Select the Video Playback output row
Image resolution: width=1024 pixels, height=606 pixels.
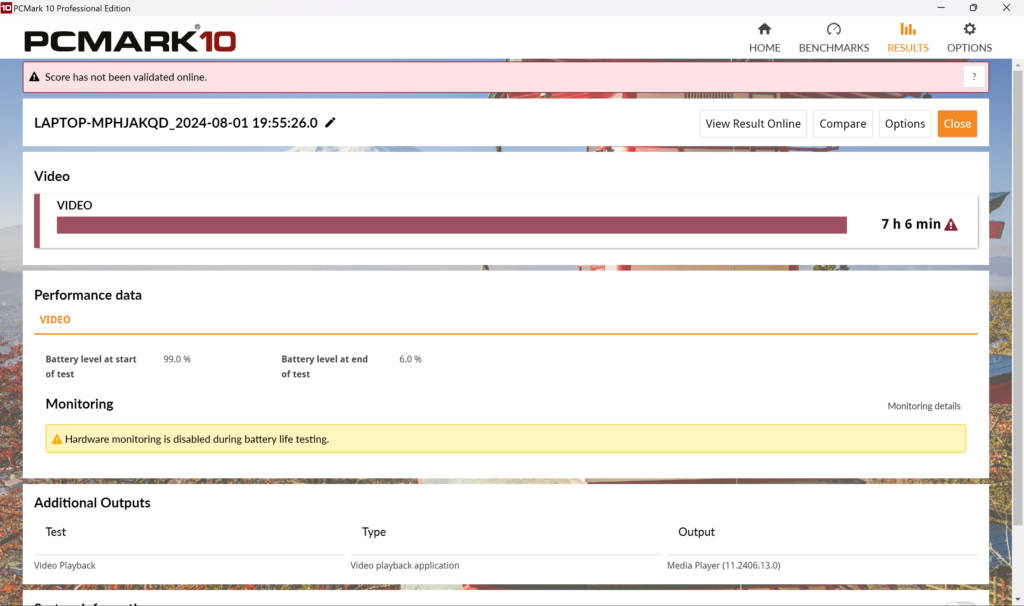click(x=65, y=565)
